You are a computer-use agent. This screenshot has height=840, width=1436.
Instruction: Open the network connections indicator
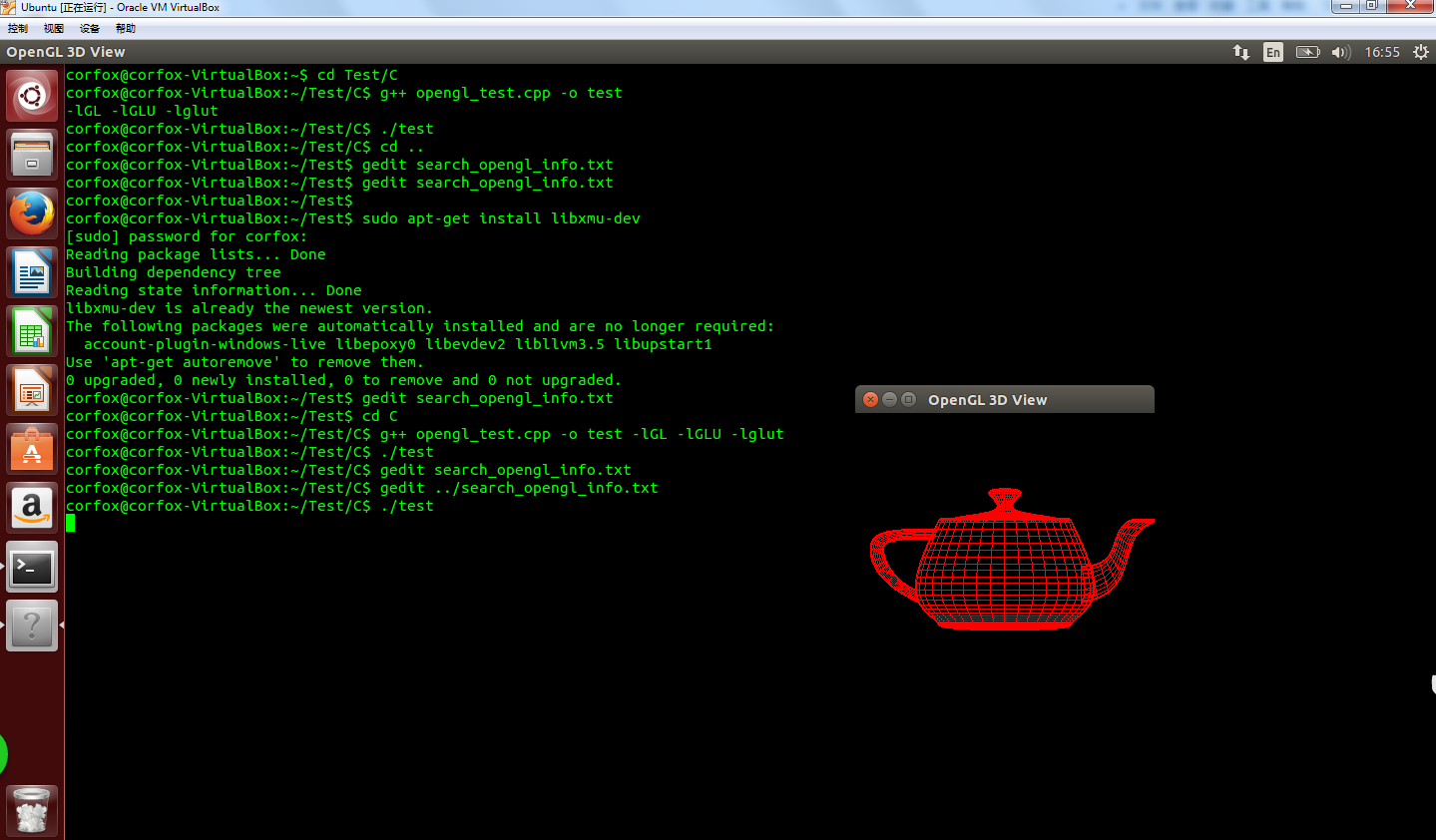[x=1240, y=52]
